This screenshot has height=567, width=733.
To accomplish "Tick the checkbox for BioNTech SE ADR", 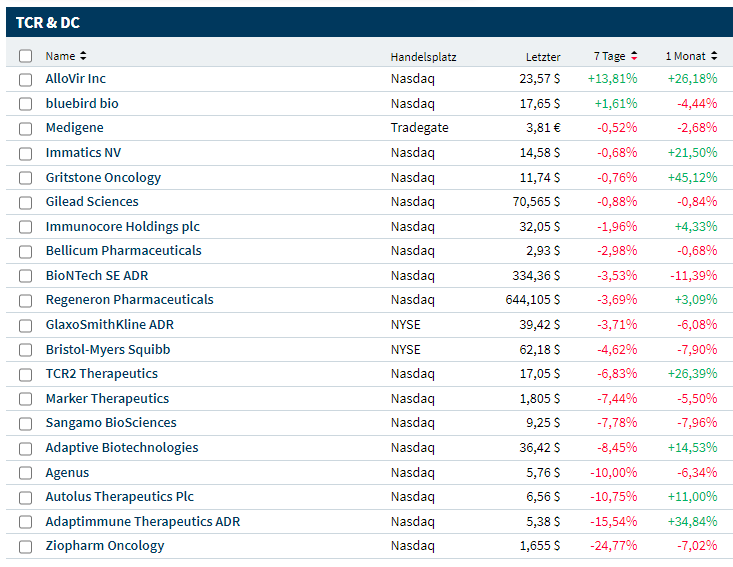I will [x=25, y=275].
